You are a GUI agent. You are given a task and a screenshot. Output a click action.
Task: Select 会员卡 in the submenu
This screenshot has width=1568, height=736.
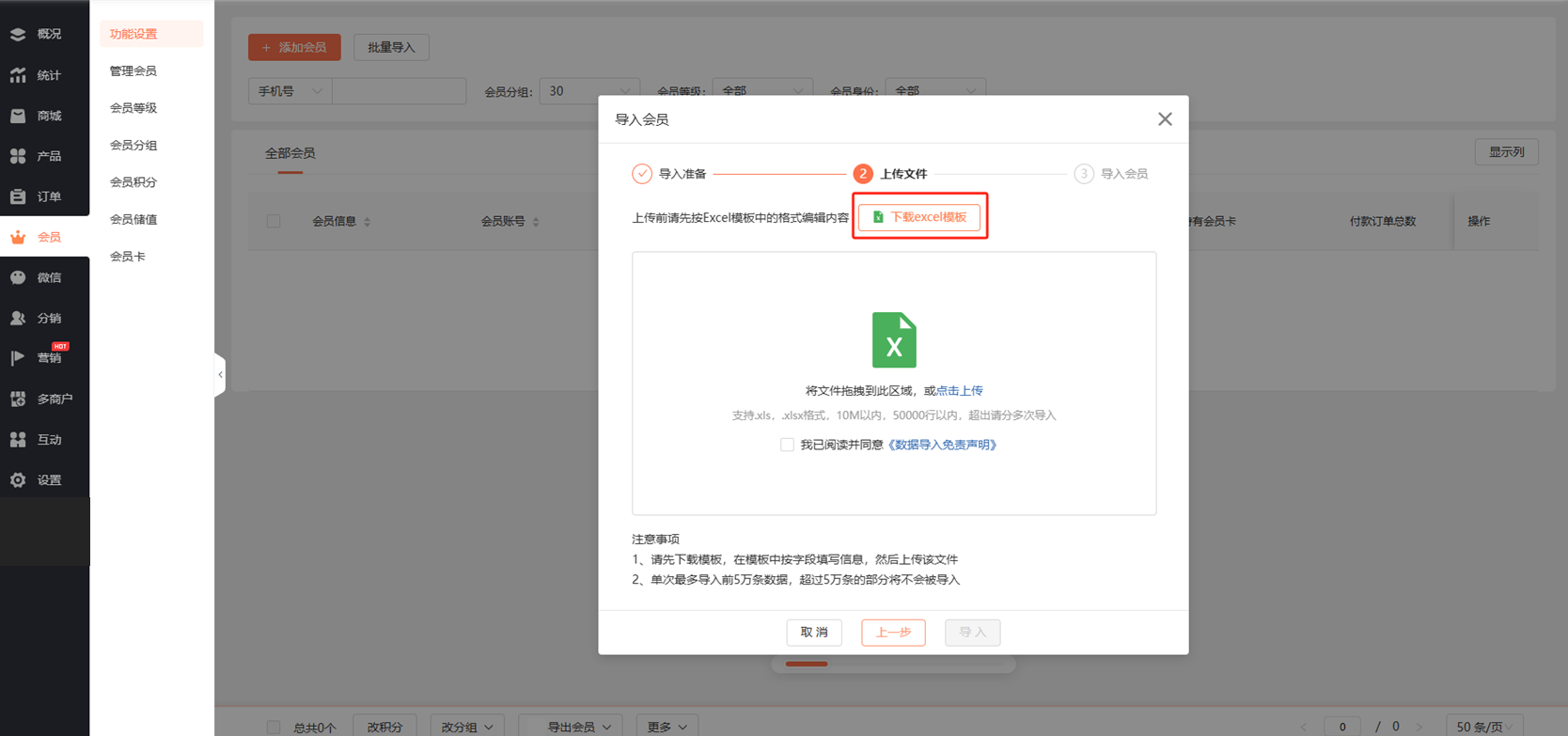coord(128,256)
